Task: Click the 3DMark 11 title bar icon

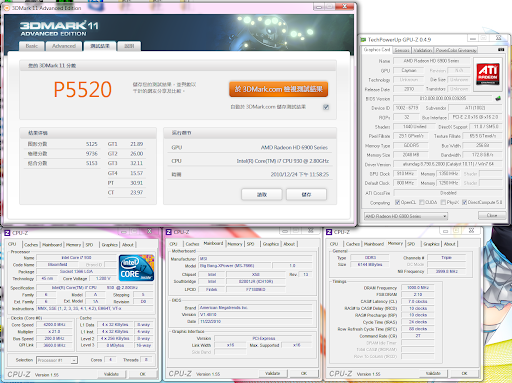Action: click(x=7, y=8)
